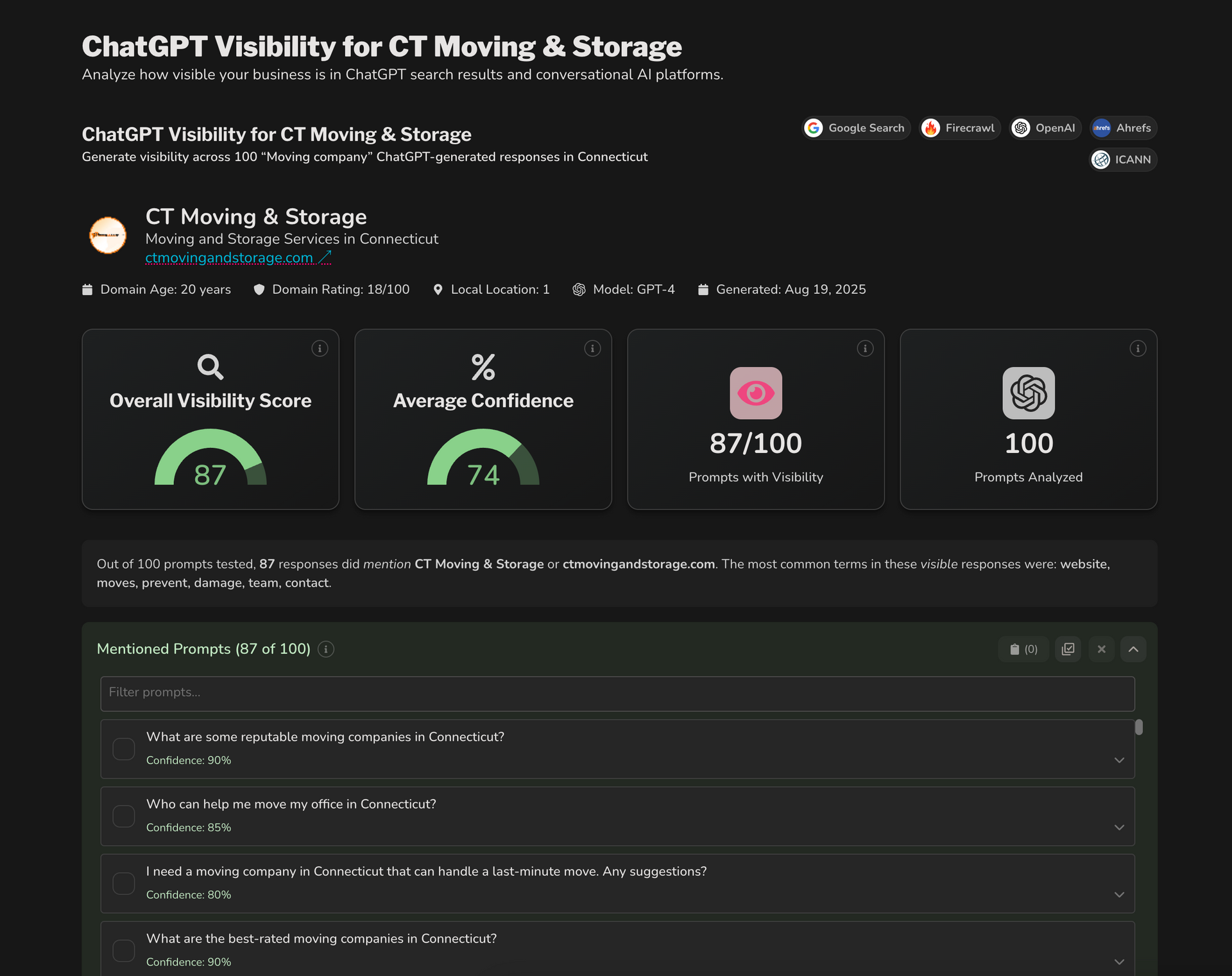This screenshot has width=1232, height=976.
Task: Click info icon on Overall Visibility Score card
Action: pos(320,348)
